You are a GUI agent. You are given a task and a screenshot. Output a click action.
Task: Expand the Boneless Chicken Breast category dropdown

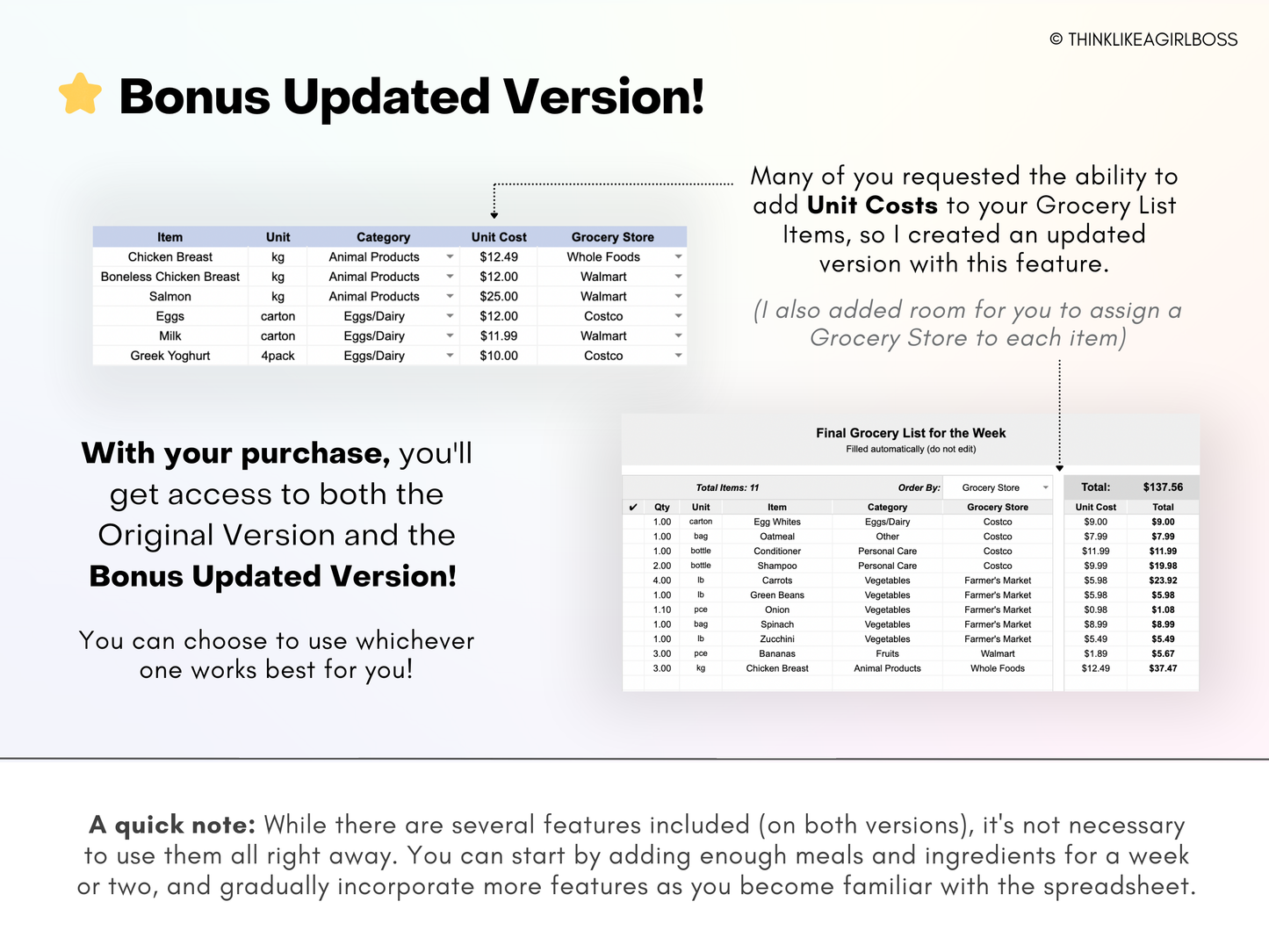tap(450, 276)
